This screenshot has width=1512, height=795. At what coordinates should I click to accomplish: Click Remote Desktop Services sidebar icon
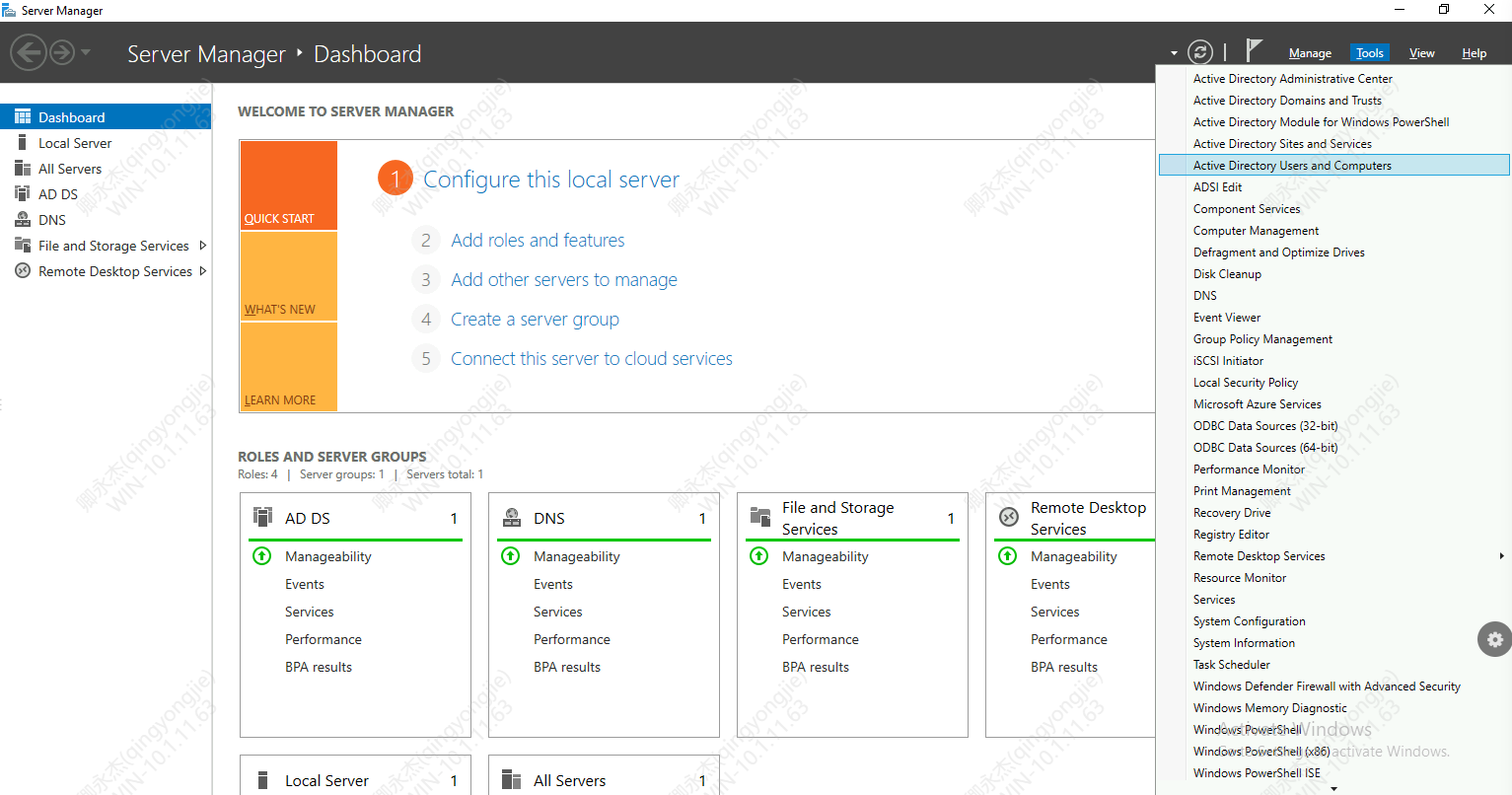(23, 270)
